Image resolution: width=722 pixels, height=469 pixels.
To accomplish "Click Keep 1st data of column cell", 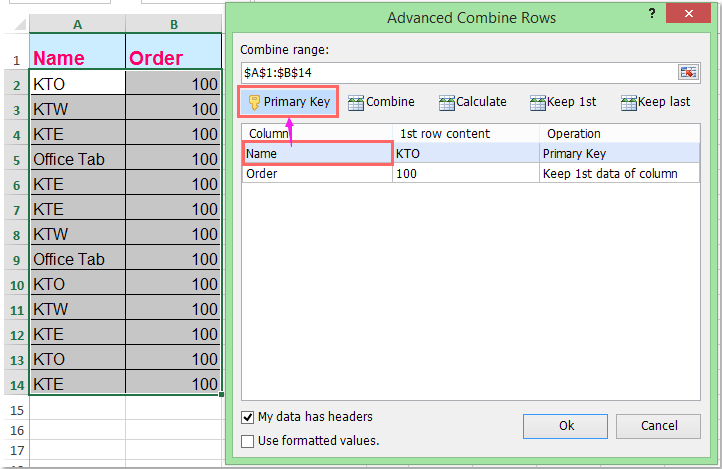I will (x=619, y=174).
